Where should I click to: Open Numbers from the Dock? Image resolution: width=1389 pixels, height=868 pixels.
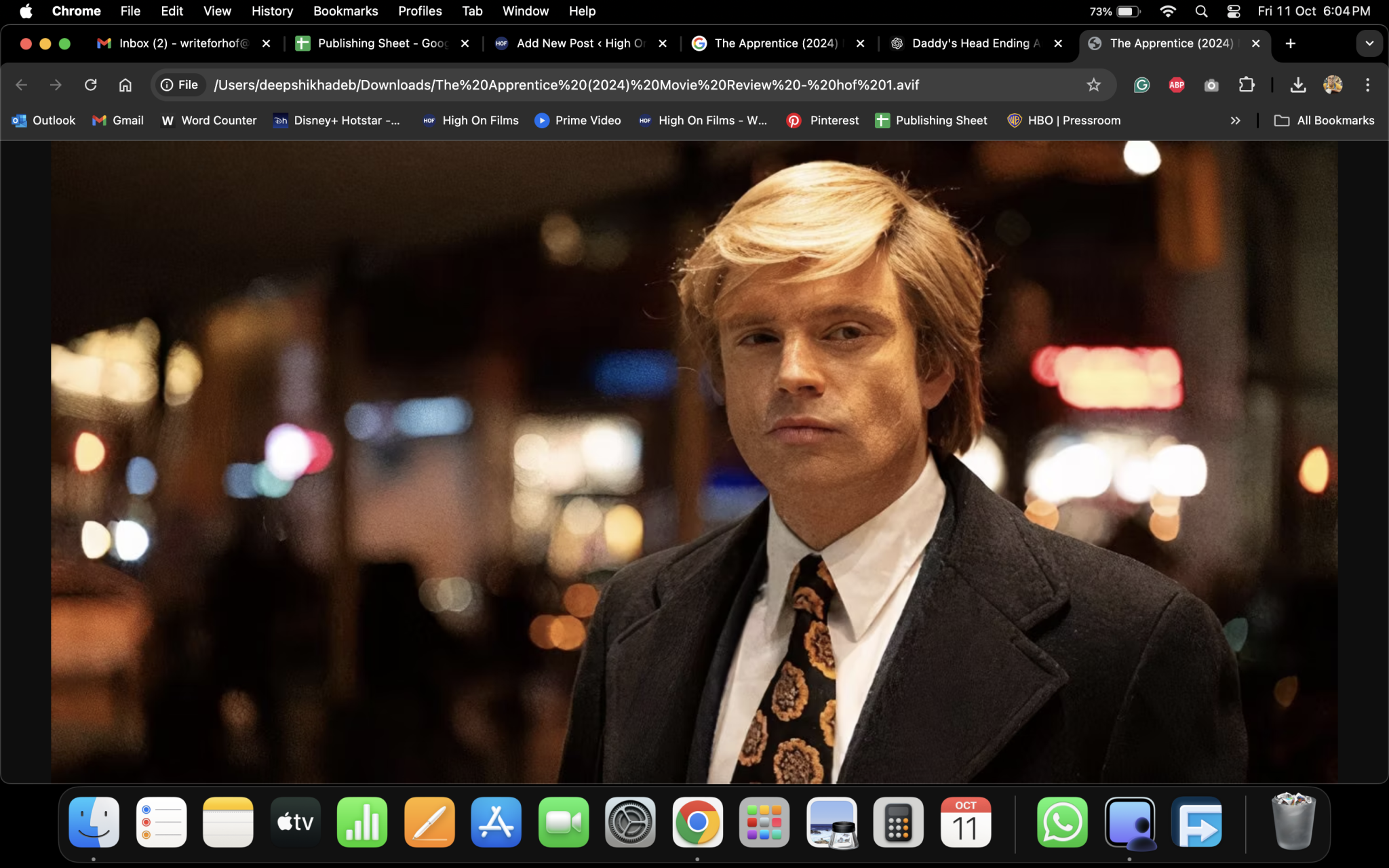(x=362, y=822)
